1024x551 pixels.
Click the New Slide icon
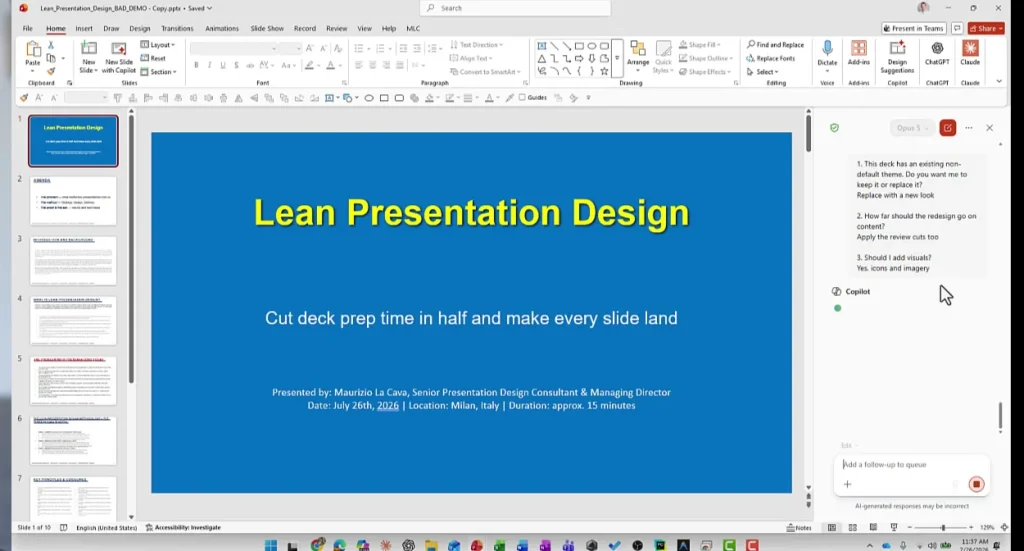(88, 49)
